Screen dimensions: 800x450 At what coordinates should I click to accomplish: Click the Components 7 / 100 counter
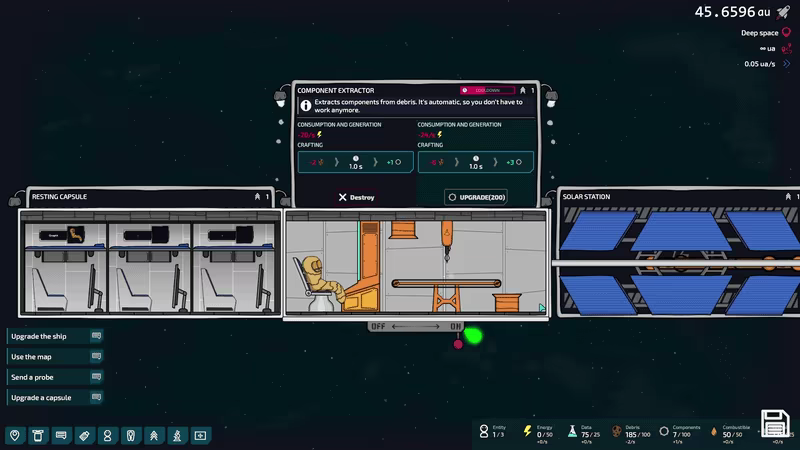[x=682, y=435]
